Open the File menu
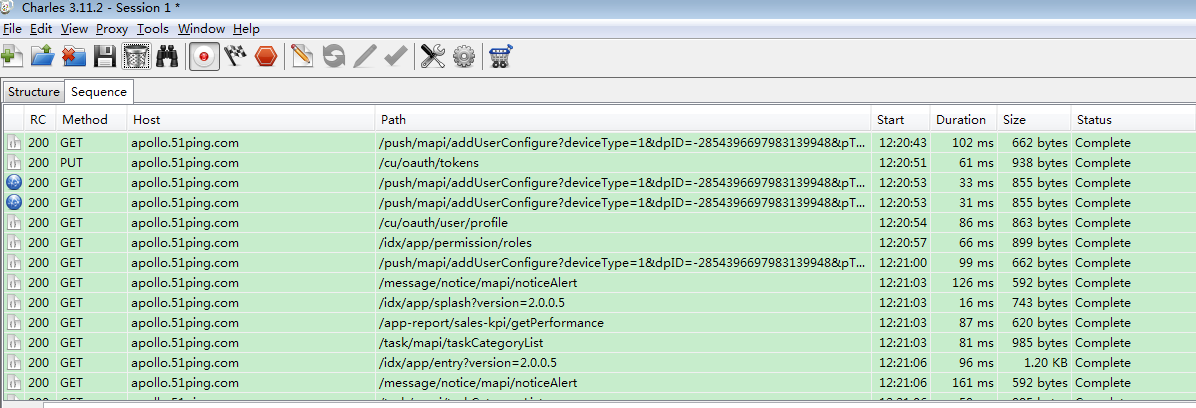The width and height of the screenshot is (1196, 408). click(x=12, y=29)
